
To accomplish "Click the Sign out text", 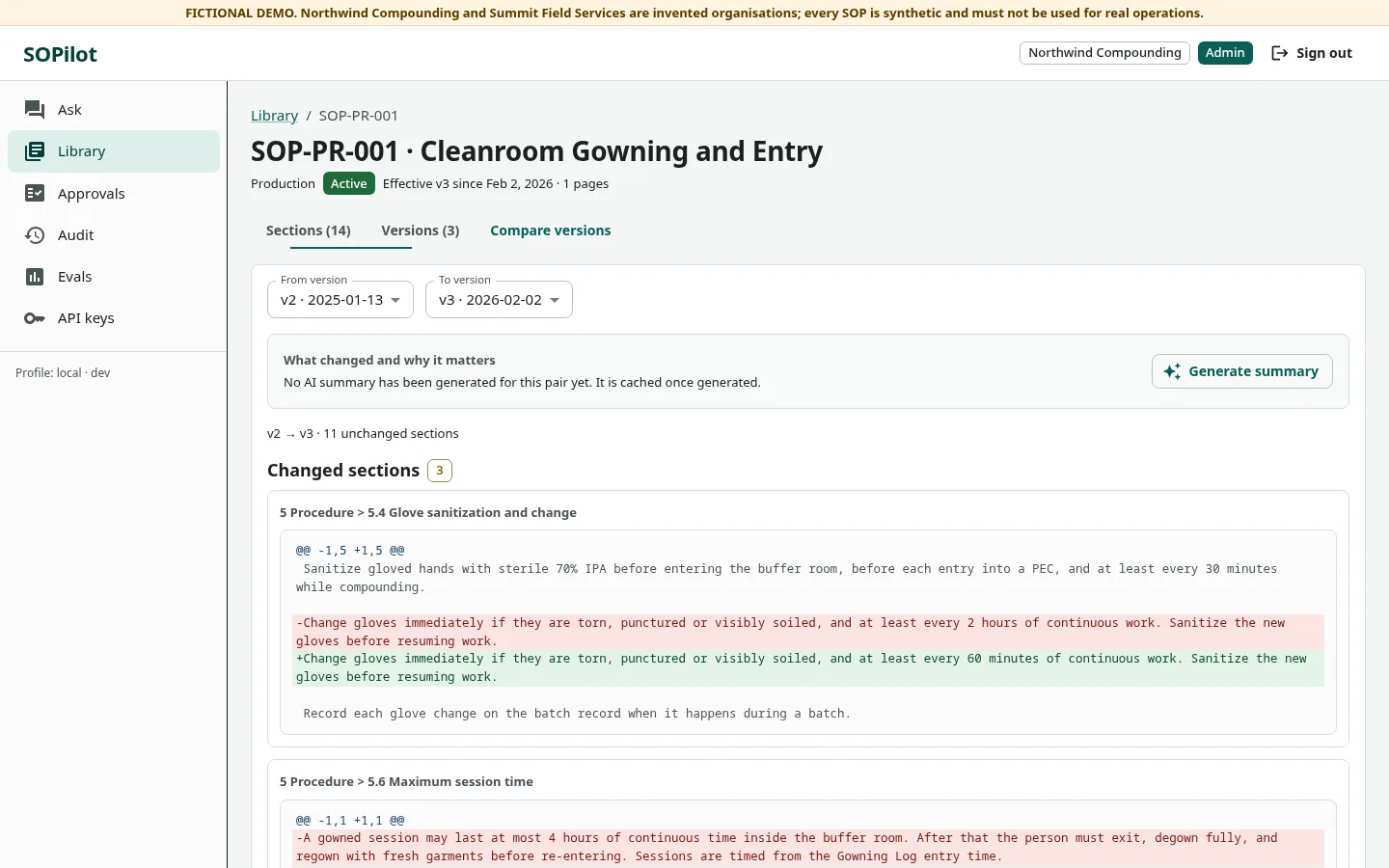I will 1323,53.
